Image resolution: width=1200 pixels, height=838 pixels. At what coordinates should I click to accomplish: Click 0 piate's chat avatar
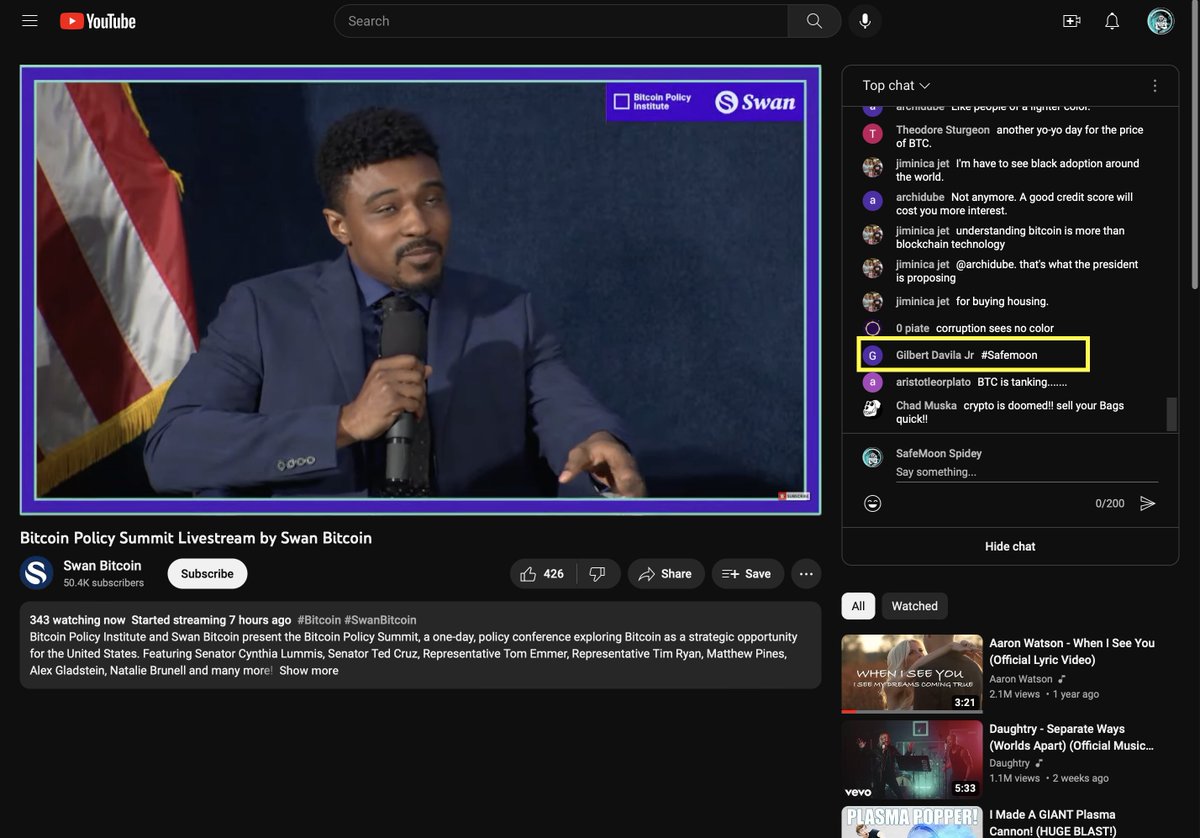pyautogui.click(x=873, y=328)
